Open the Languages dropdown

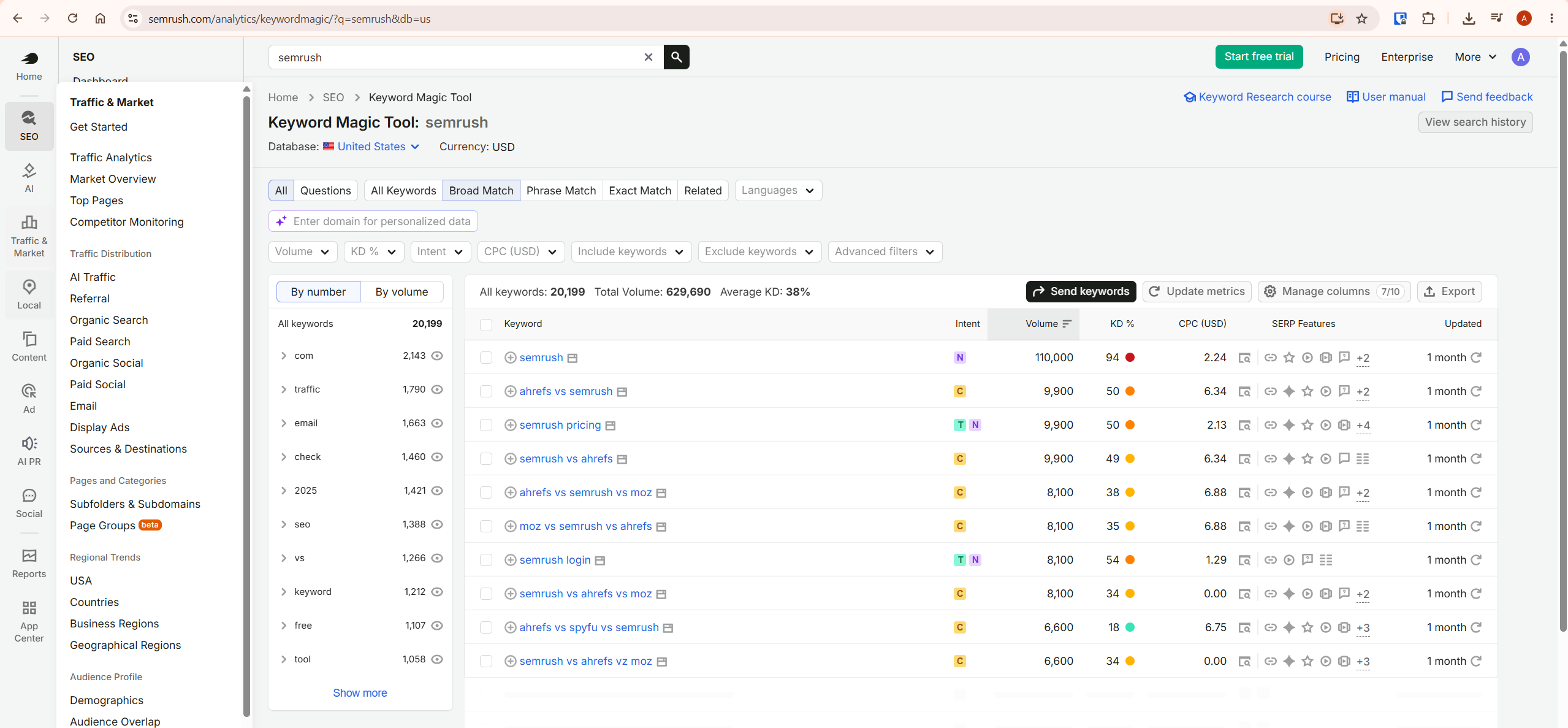[778, 190]
